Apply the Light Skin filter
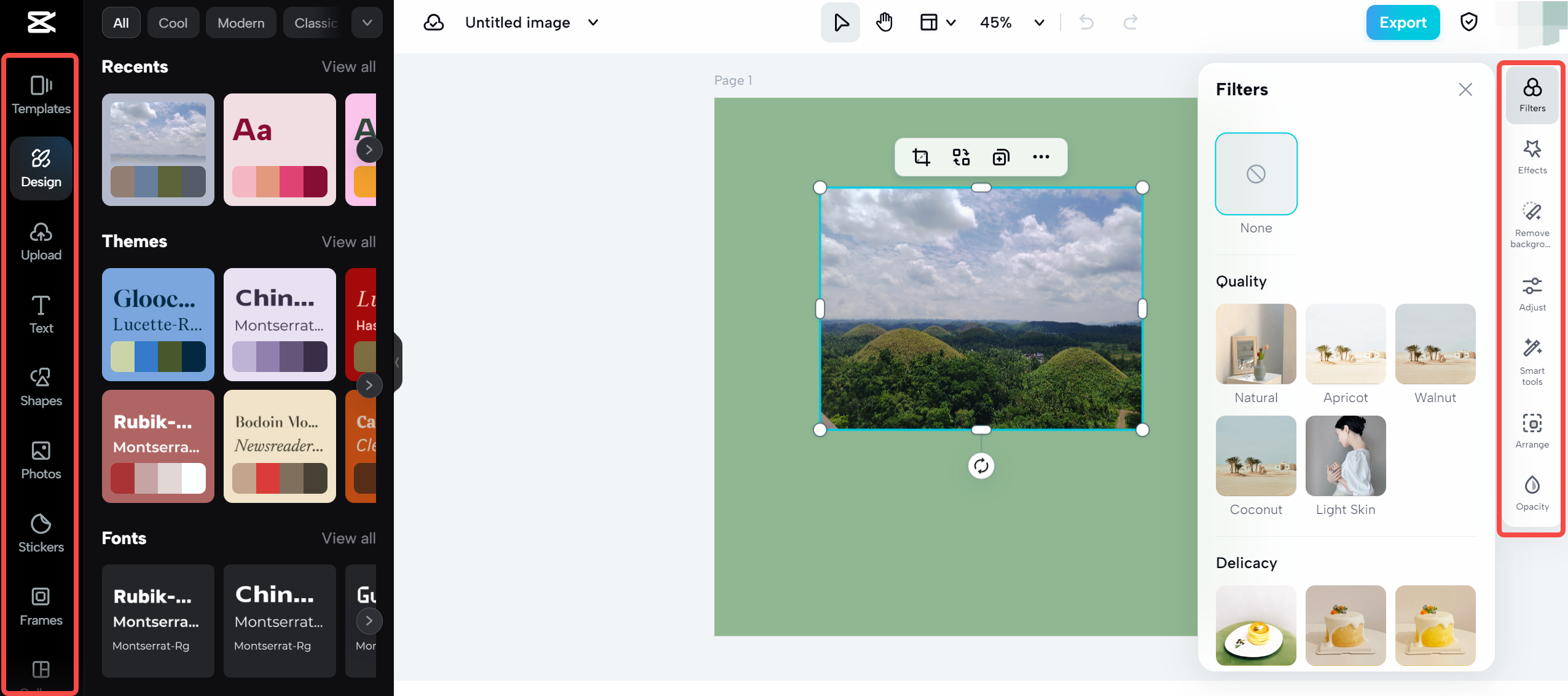Screen dimensions: 1568x696 (x=1345, y=456)
